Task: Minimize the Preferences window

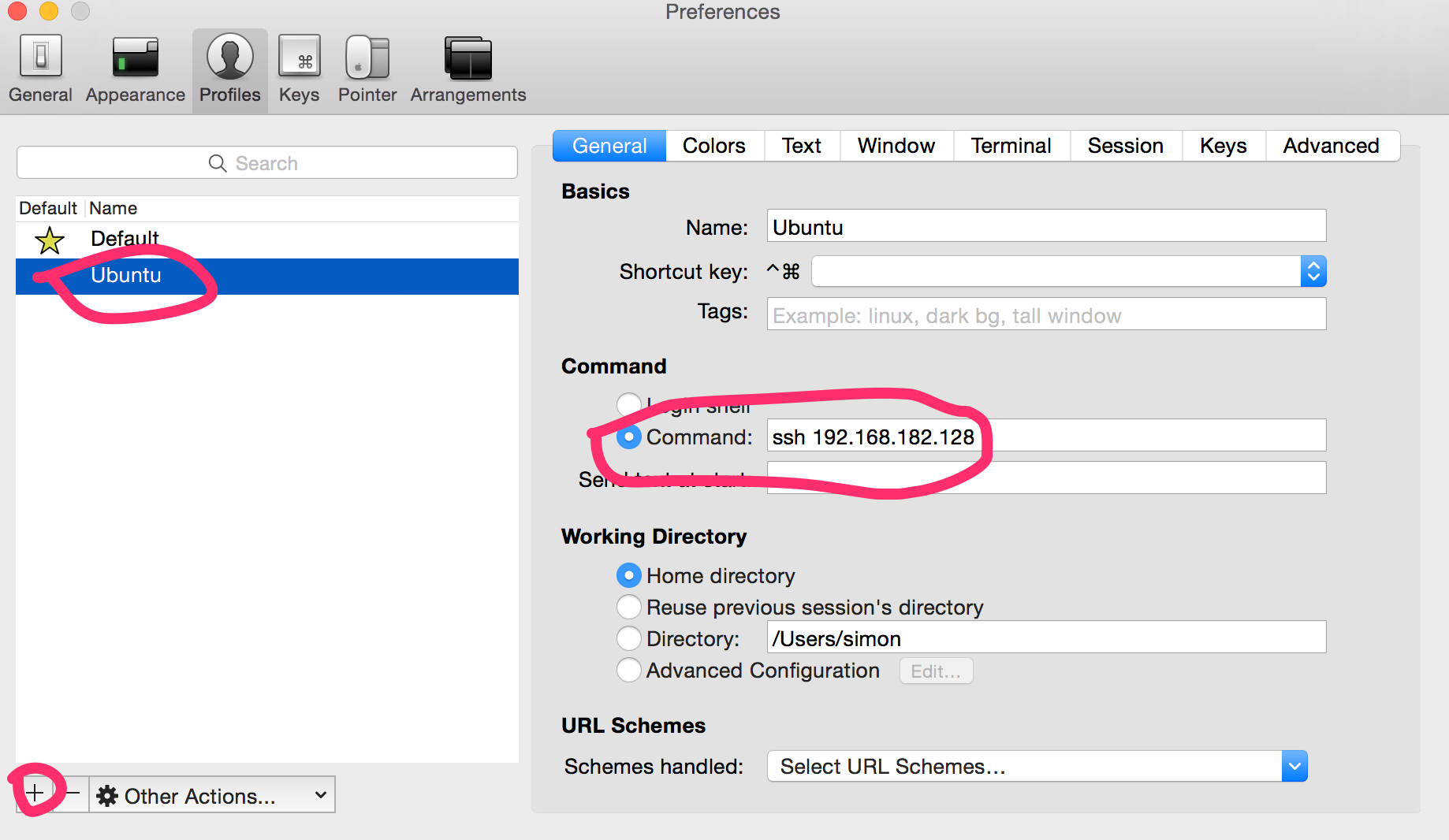Action: [49, 11]
